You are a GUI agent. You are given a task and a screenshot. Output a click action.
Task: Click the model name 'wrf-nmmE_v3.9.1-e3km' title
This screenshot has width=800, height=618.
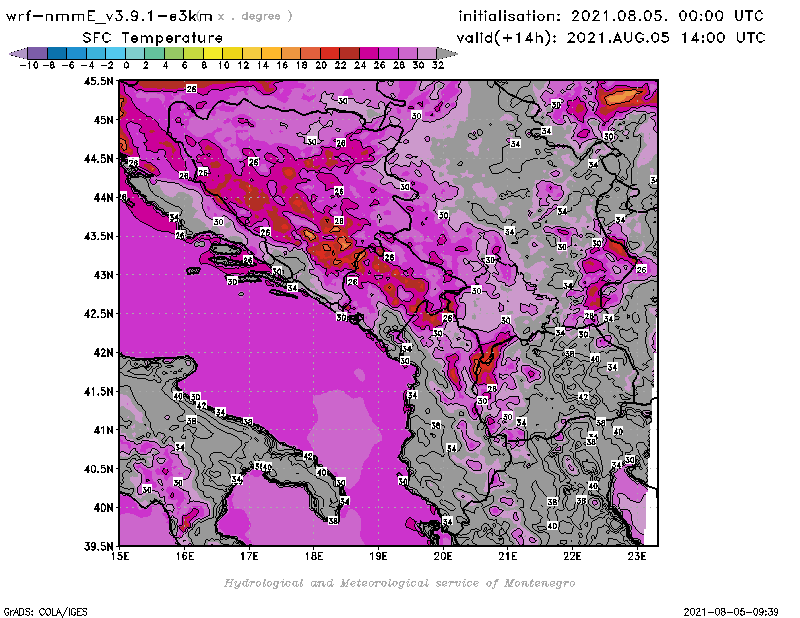(x=109, y=16)
